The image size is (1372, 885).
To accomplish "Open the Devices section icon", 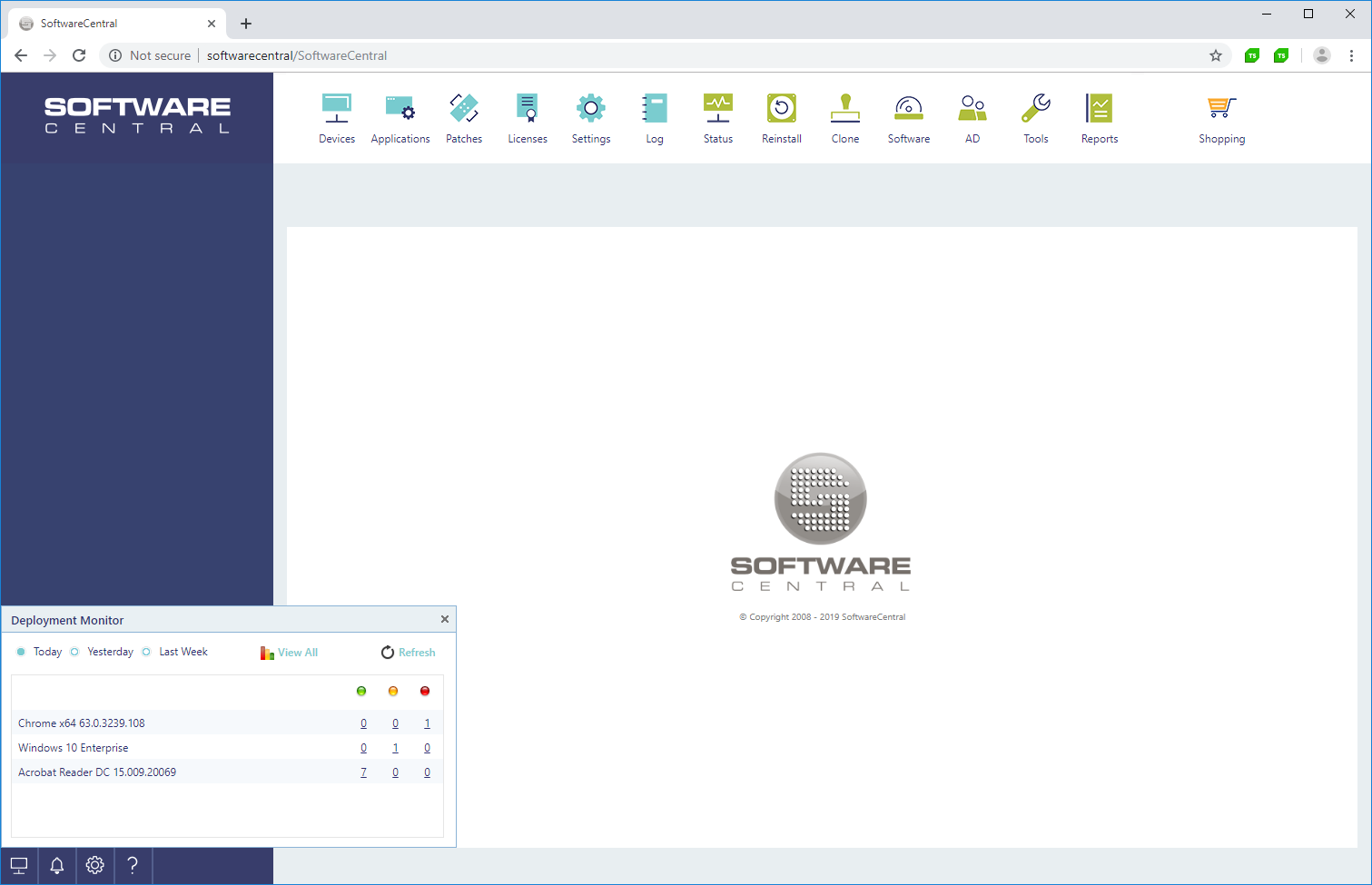I will point(337,118).
